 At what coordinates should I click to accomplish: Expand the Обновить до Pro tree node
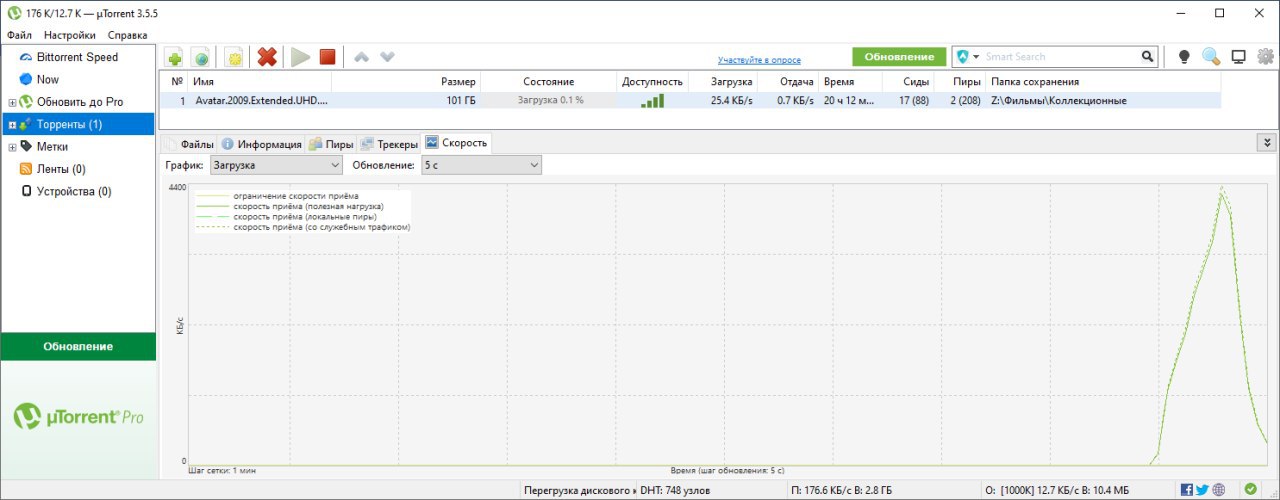tap(12, 102)
